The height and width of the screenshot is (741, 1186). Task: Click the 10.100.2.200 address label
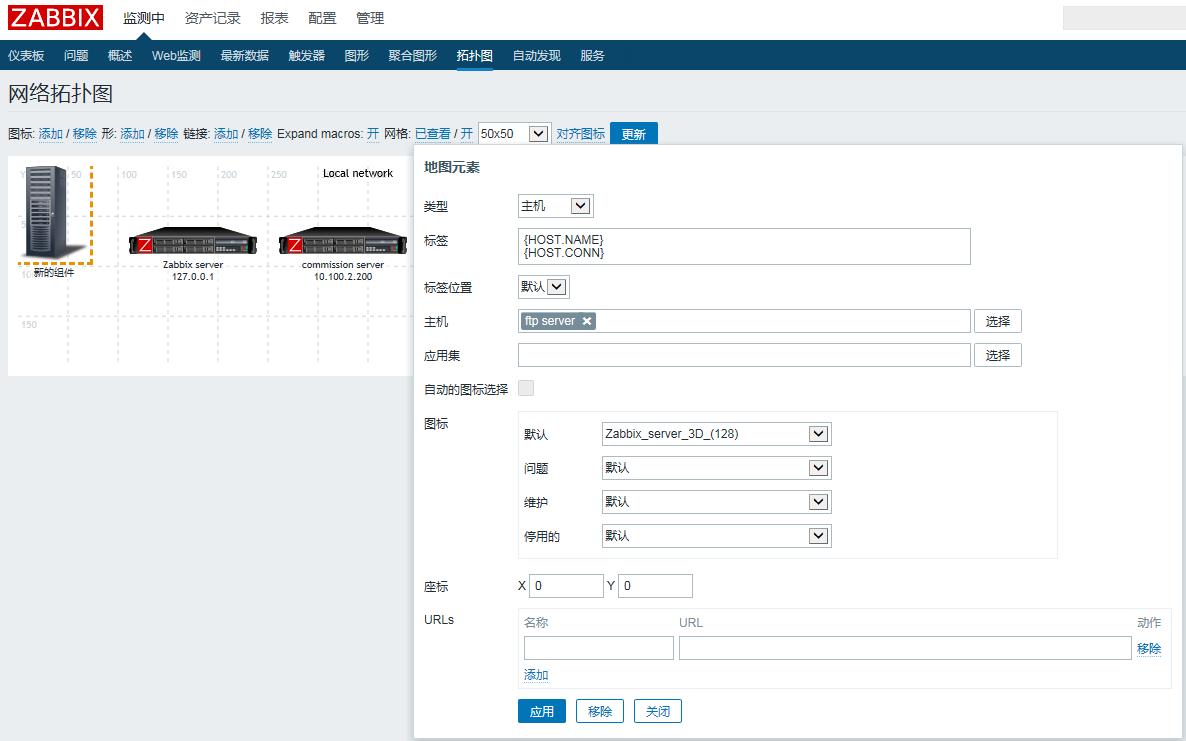pos(343,277)
